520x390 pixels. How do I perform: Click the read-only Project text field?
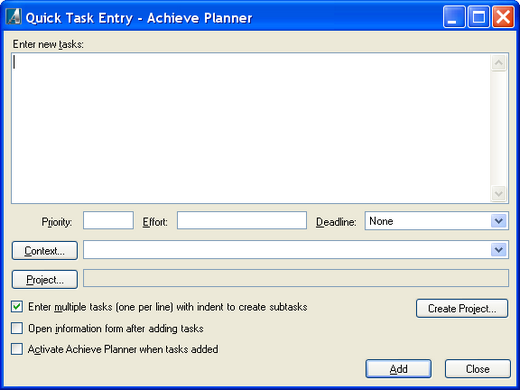296,278
